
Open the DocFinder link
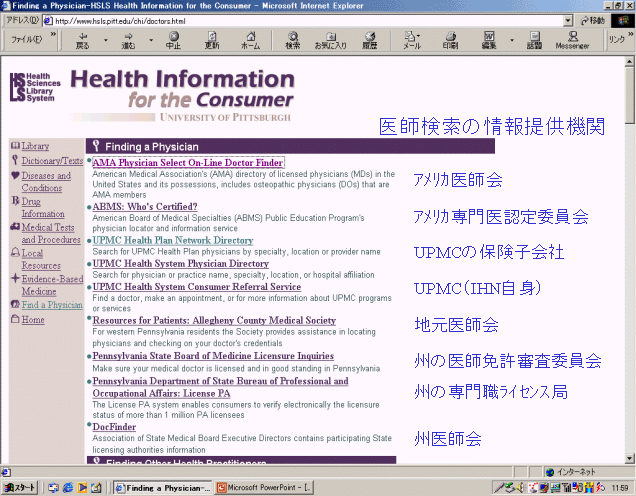[114, 427]
